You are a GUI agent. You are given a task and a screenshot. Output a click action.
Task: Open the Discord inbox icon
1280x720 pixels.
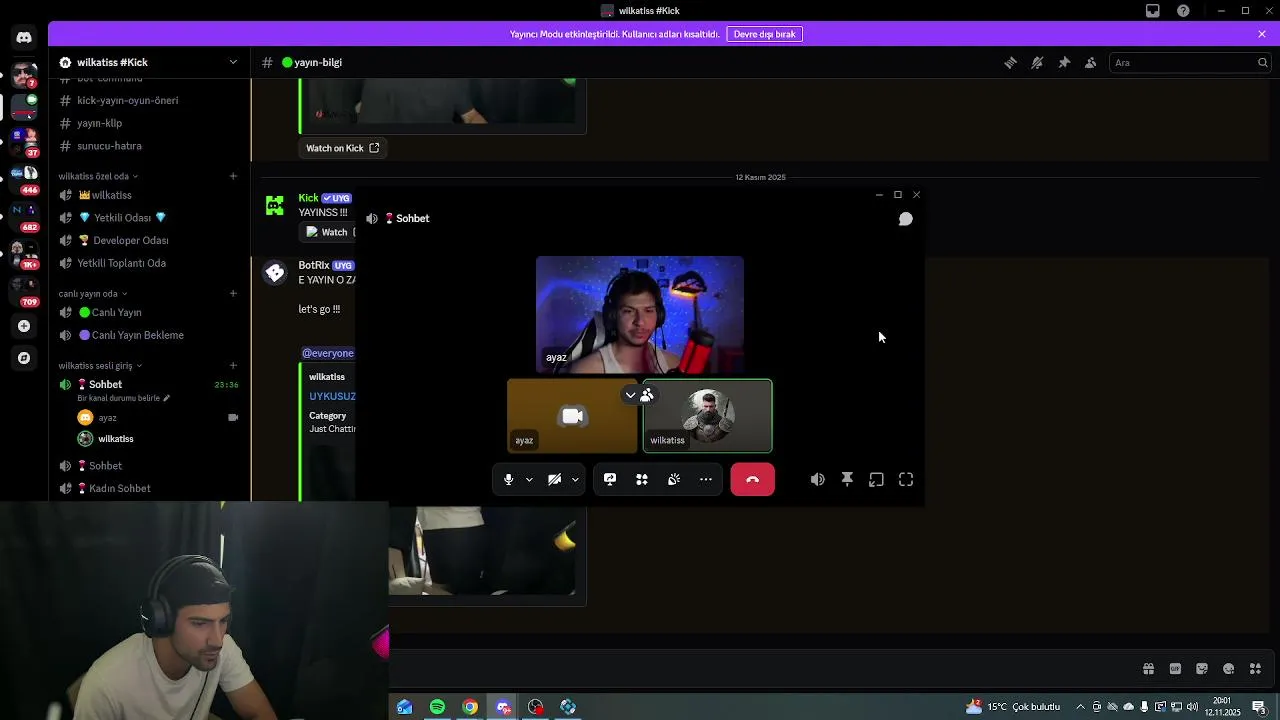[1153, 10]
